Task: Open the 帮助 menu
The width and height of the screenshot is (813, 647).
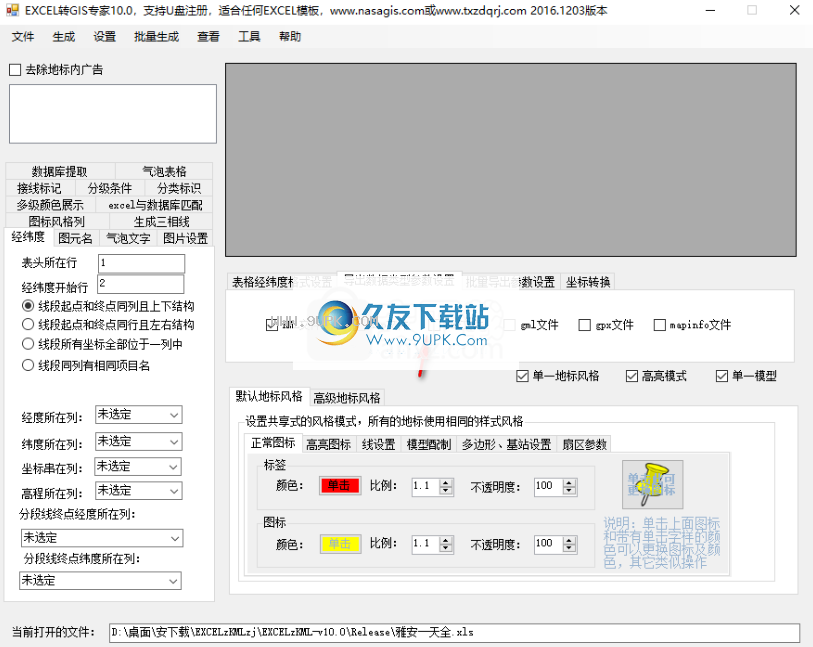Action: 290,37
